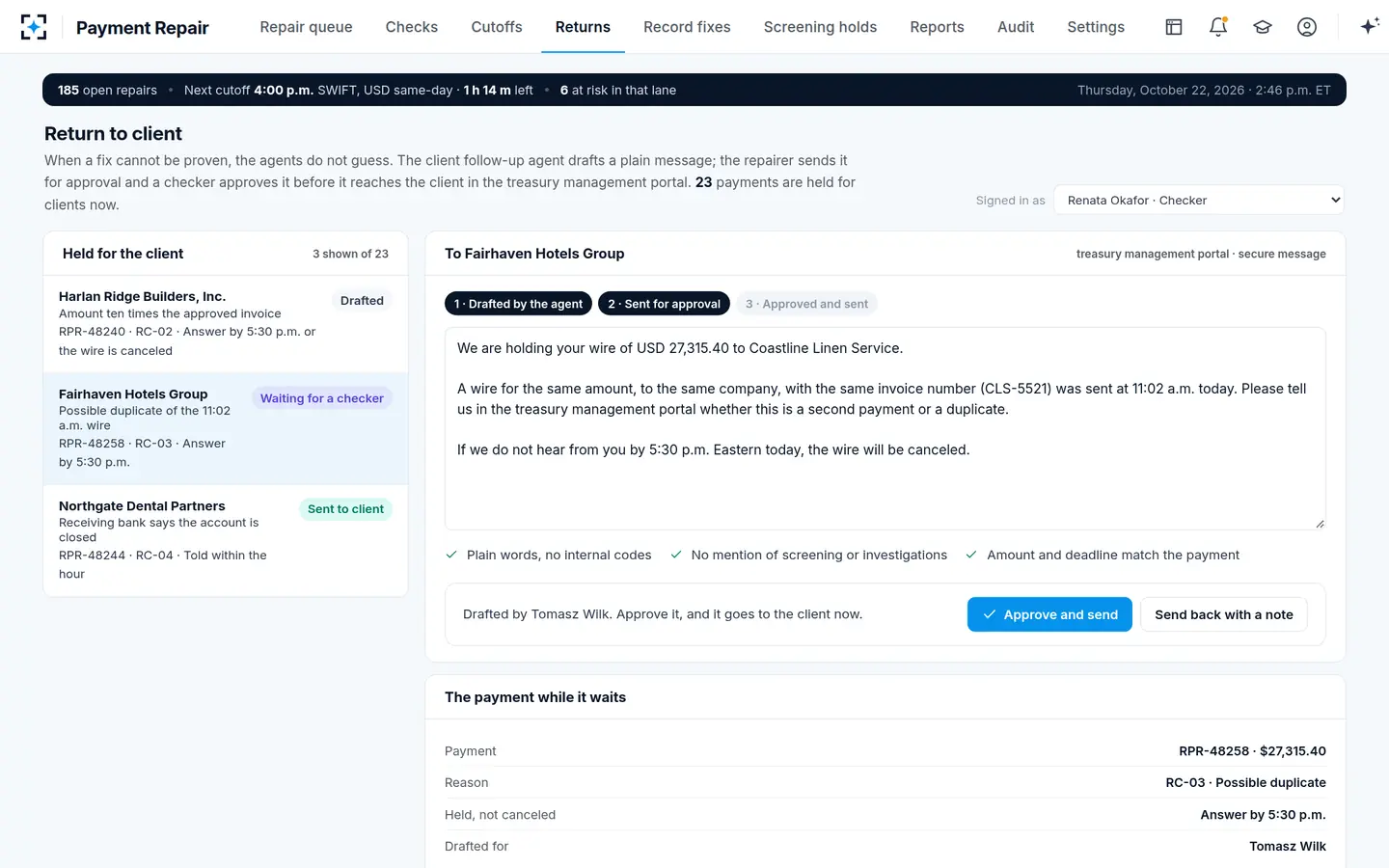Screen dimensions: 1389x868
Task: Click the Held for the client heading
Action: tap(123, 254)
